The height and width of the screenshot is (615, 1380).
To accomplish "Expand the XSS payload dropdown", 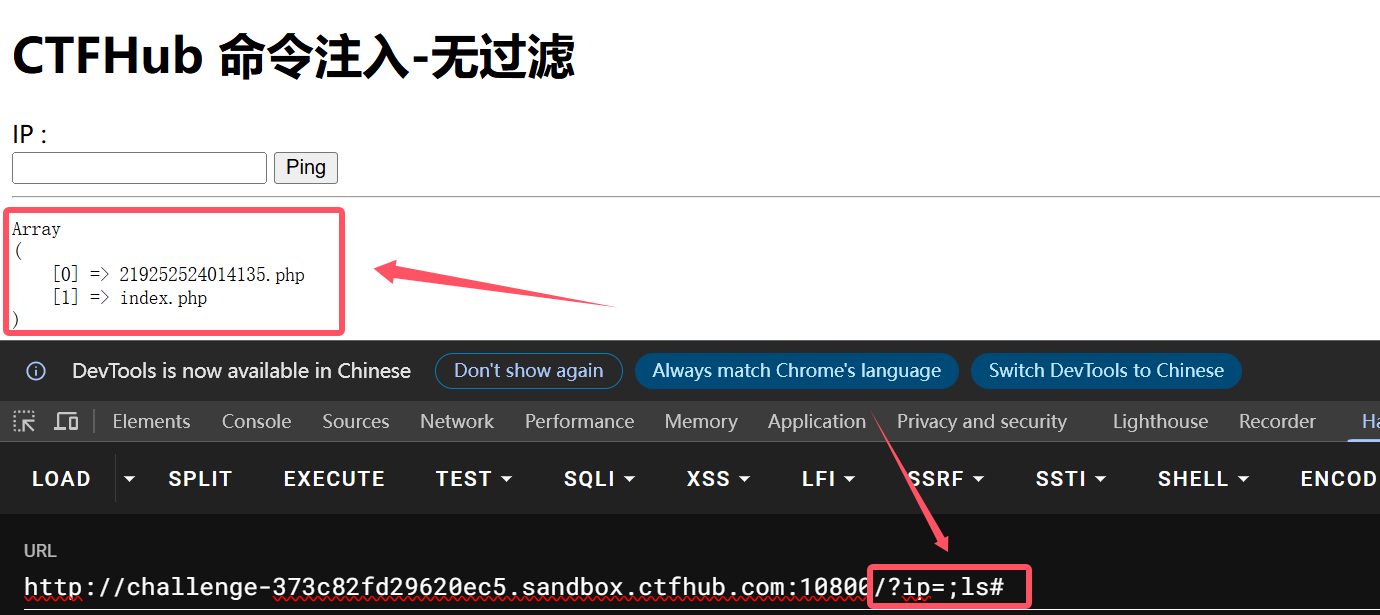I will [717, 478].
